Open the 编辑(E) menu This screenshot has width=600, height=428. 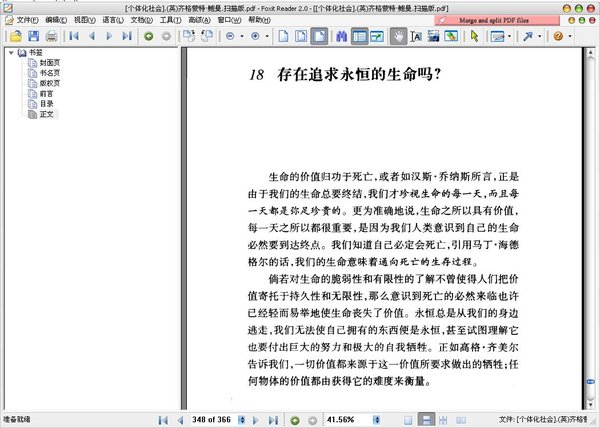pos(56,20)
